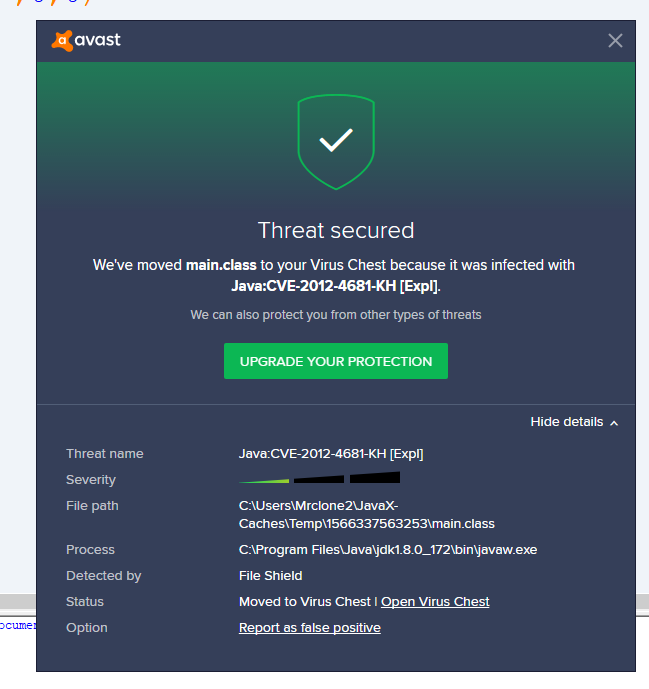Click the Moved to Virus Chest status
This screenshot has height=689, width=649.
304,602
